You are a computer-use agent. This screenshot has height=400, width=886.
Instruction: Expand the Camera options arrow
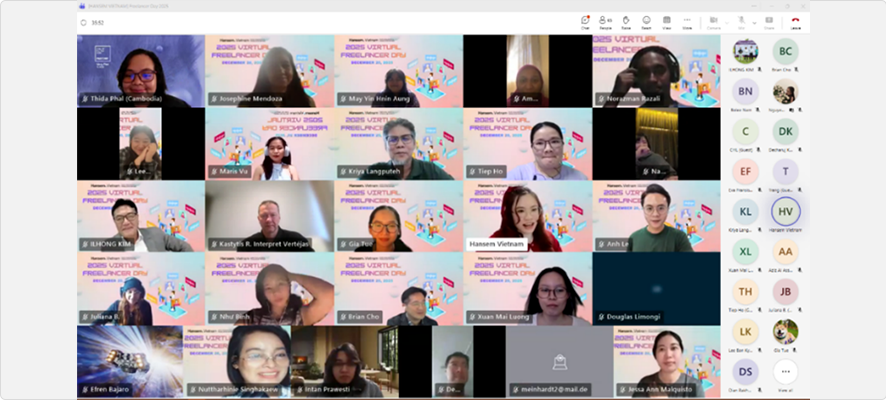tap(727, 23)
